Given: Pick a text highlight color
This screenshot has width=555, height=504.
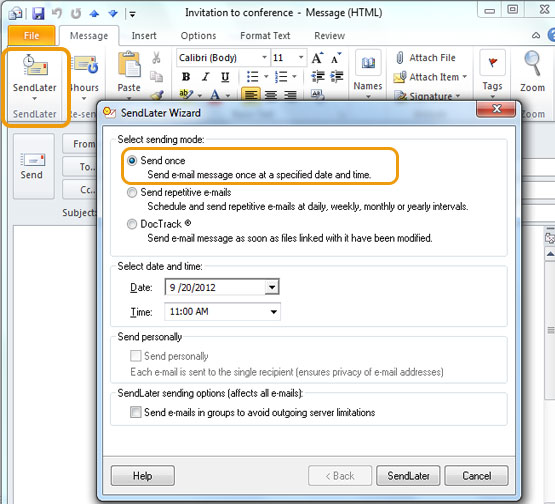Looking at the screenshot, I should pyautogui.click(x=186, y=94).
